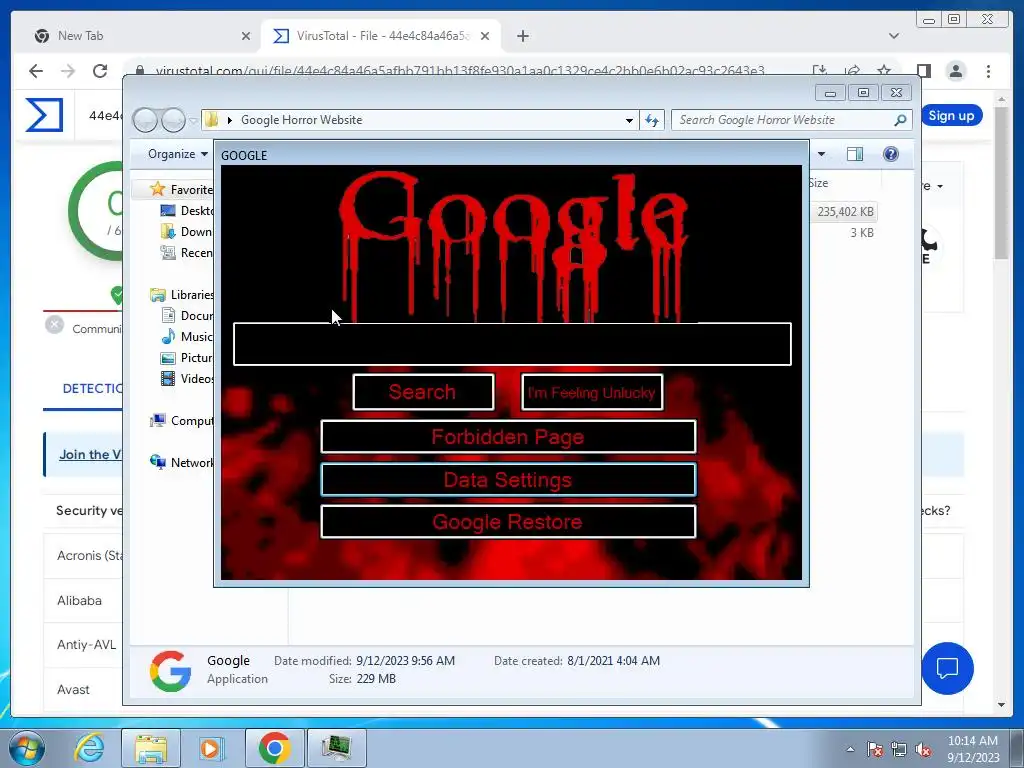1024x768 pixels.
Task: Expand the Explorer address bar history dropdown
Action: click(x=629, y=120)
